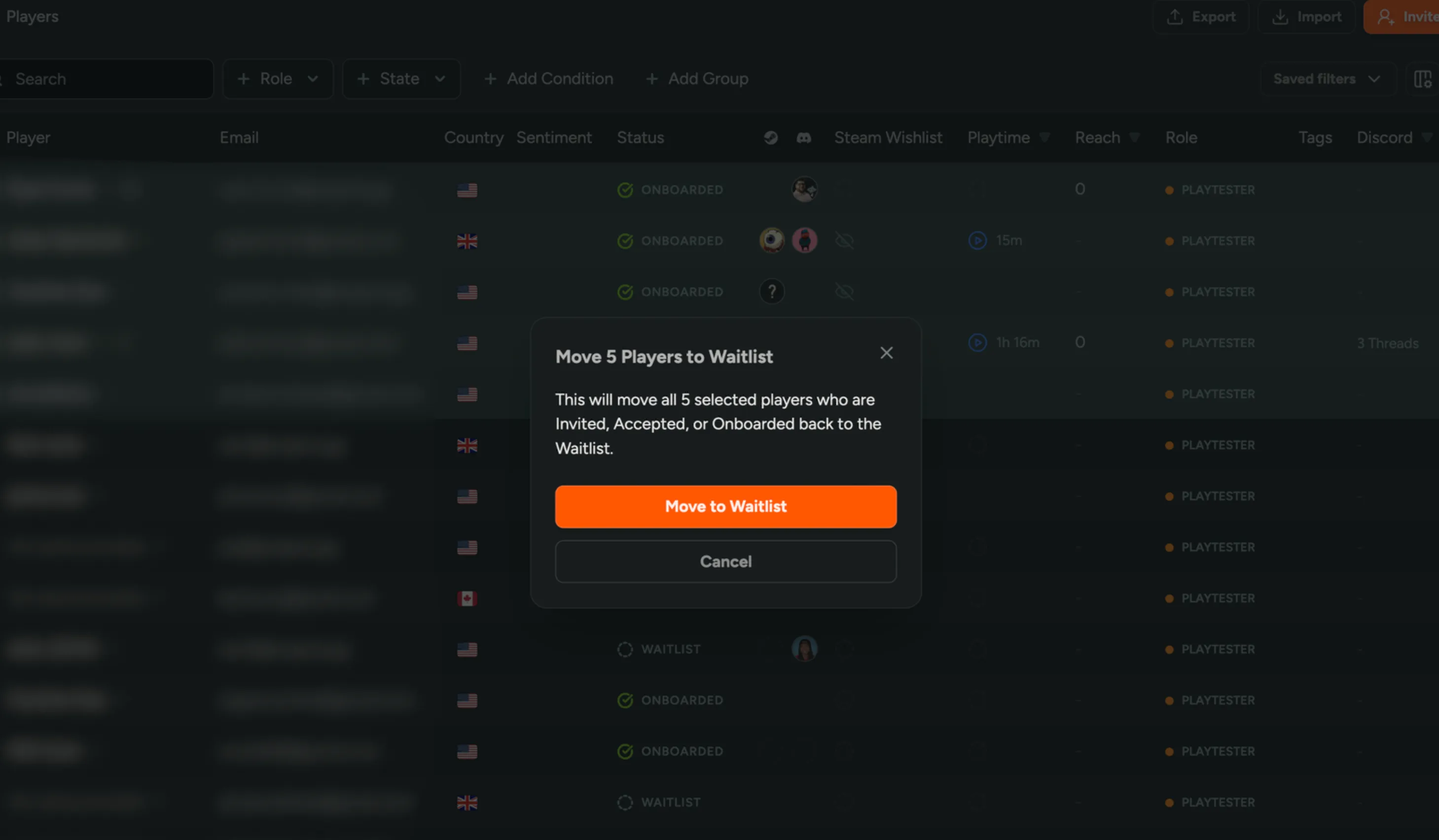Click the question mark sentiment avatar icon

click(772, 292)
